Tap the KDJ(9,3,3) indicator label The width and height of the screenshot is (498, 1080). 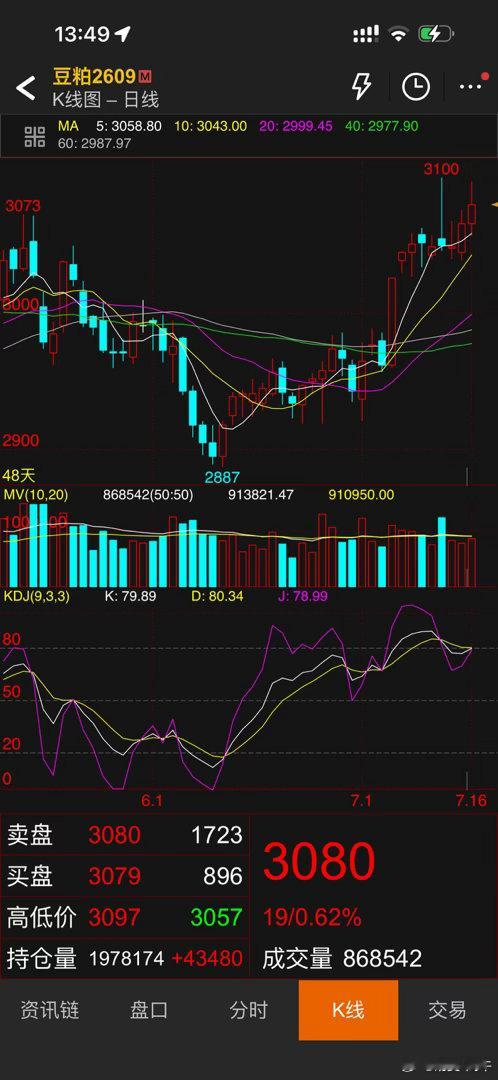click(x=37, y=596)
